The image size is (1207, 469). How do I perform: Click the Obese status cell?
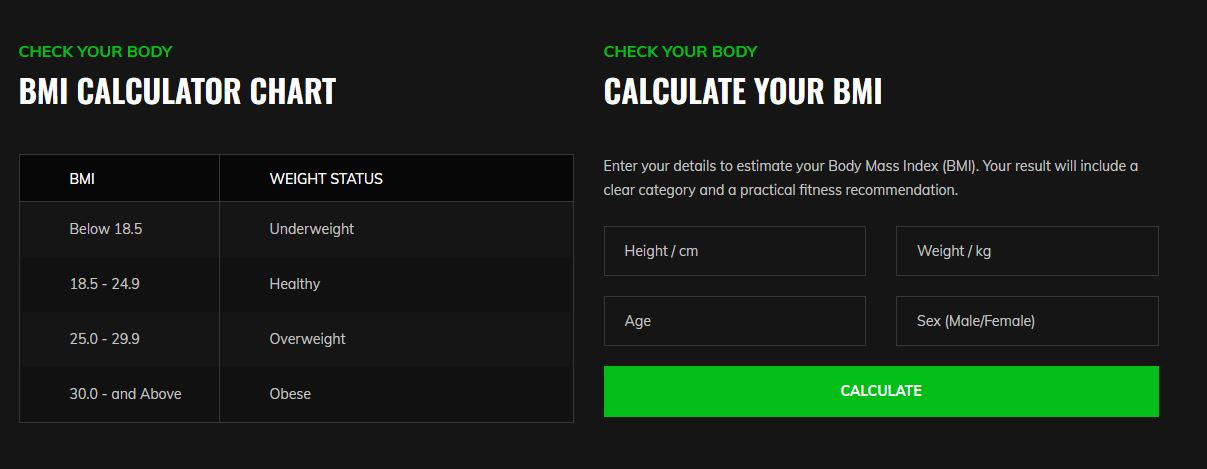point(290,394)
